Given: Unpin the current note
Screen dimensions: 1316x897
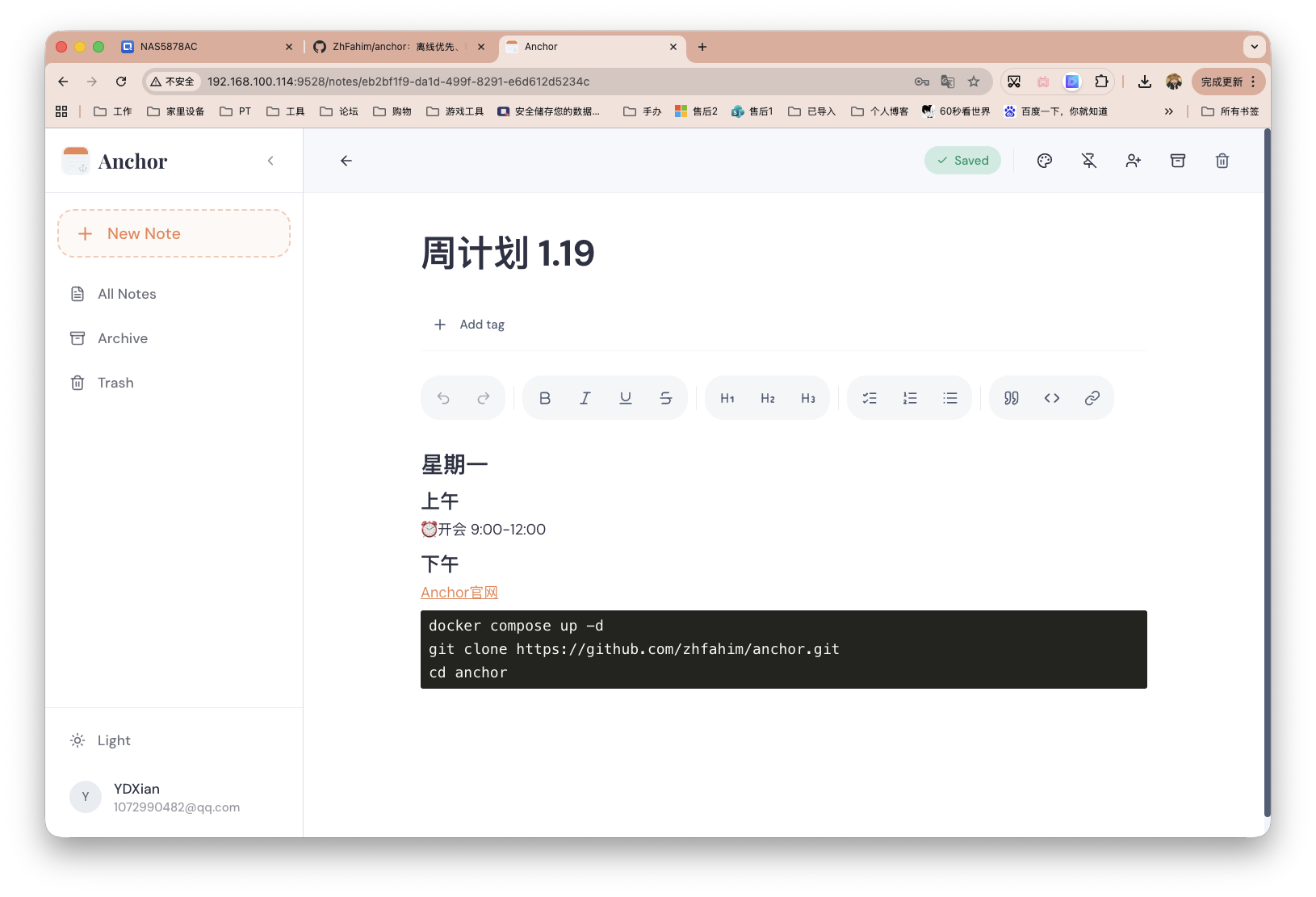Looking at the screenshot, I should 1089,161.
